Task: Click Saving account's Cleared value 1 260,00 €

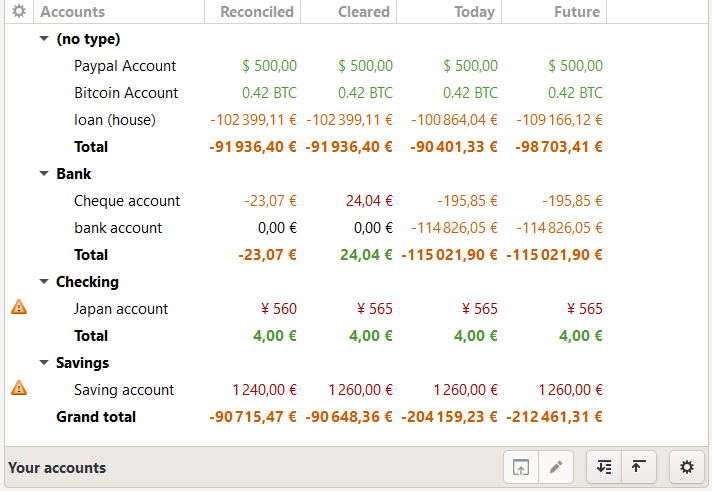Action: (x=361, y=390)
